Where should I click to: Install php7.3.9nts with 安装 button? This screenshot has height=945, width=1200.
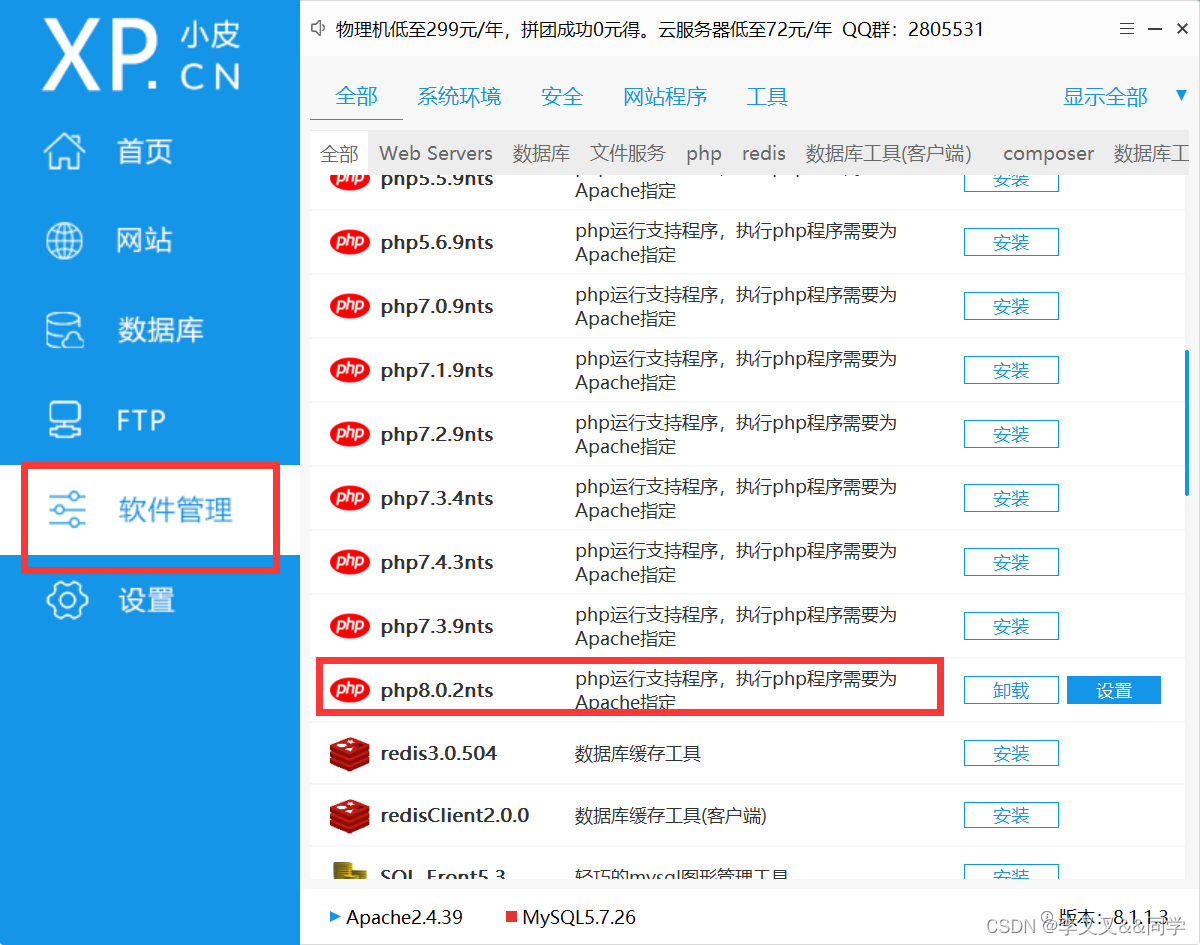(1011, 626)
